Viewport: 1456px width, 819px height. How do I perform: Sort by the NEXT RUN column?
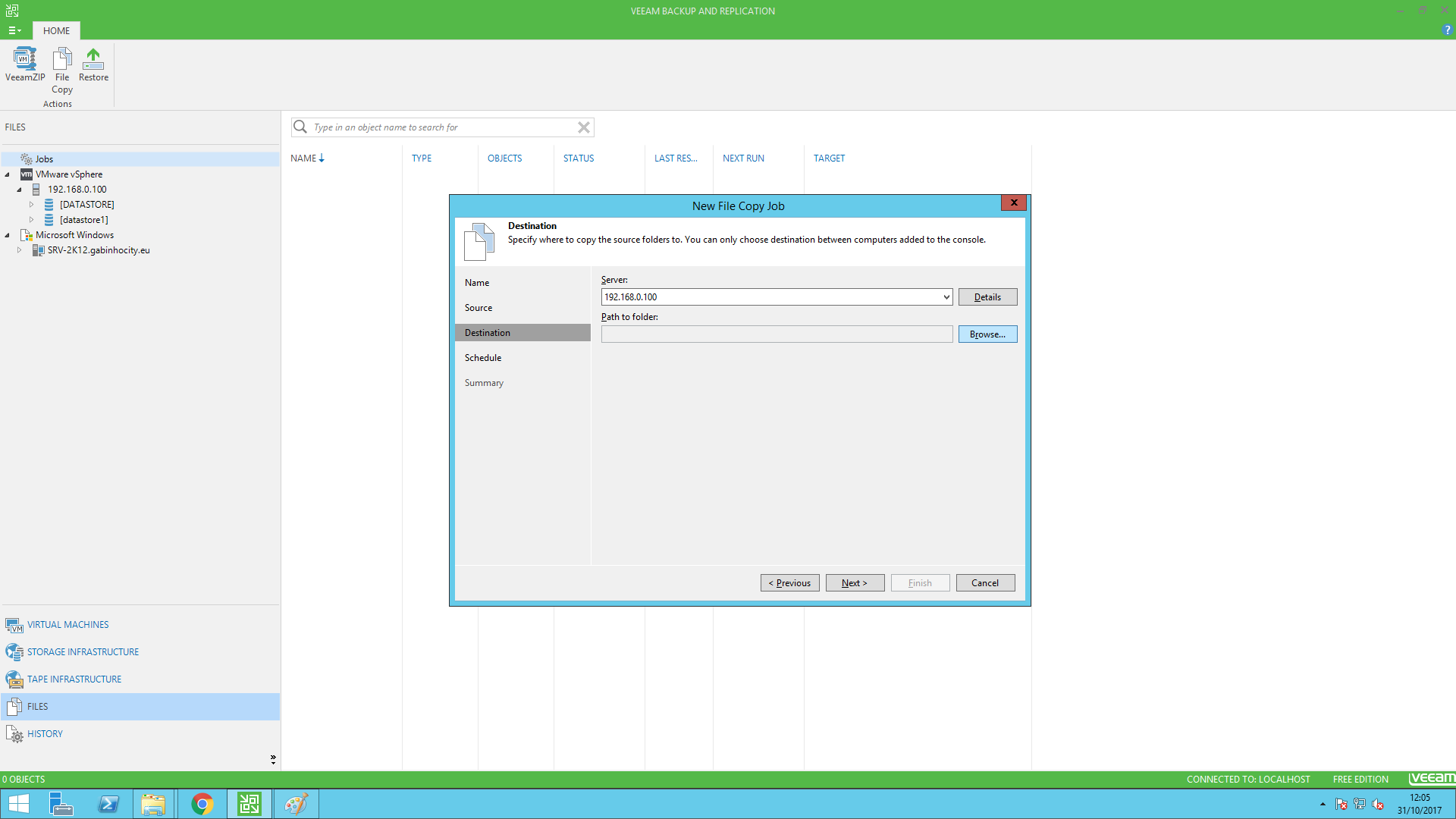pyautogui.click(x=743, y=158)
